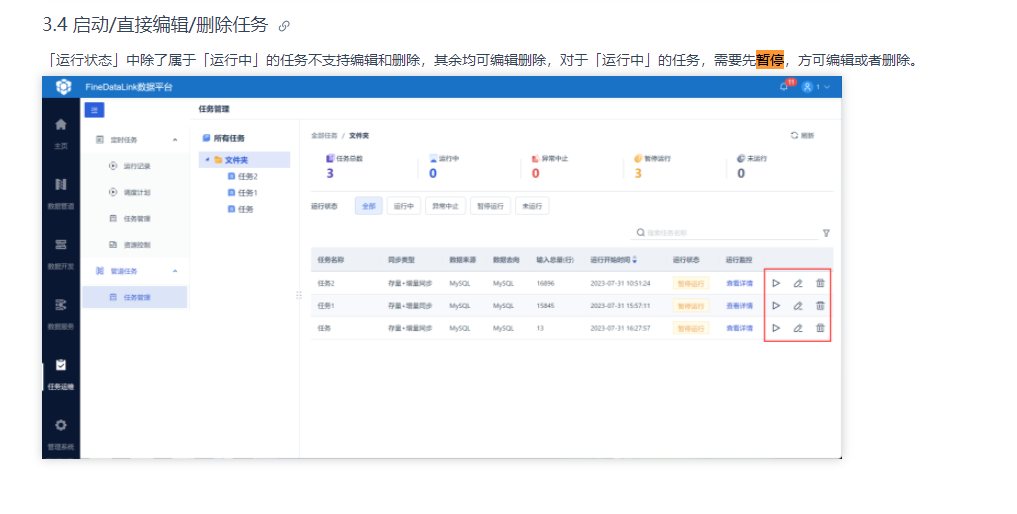Image resolution: width=1017 pixels, height=514 pixels.
Task: Select highlighted 任务管理 under 管道任务
Action: (134, 297)
